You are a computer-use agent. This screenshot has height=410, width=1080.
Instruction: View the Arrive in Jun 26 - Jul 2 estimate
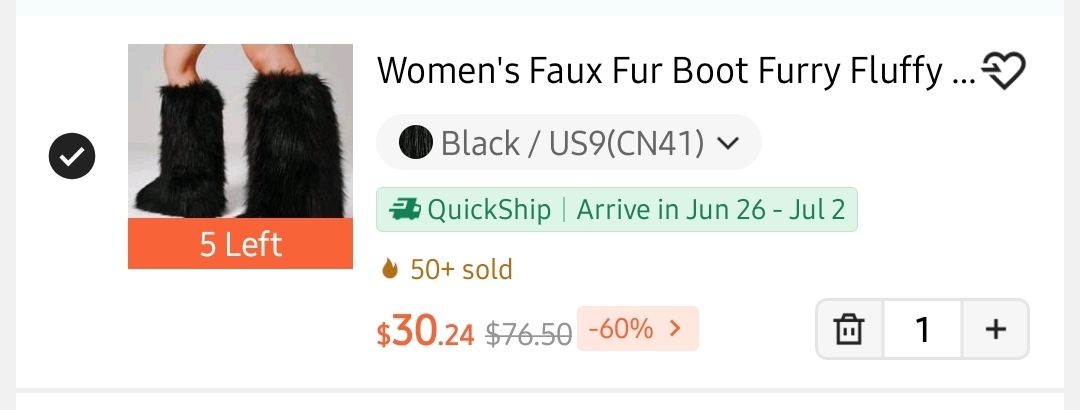coord(711,210)
